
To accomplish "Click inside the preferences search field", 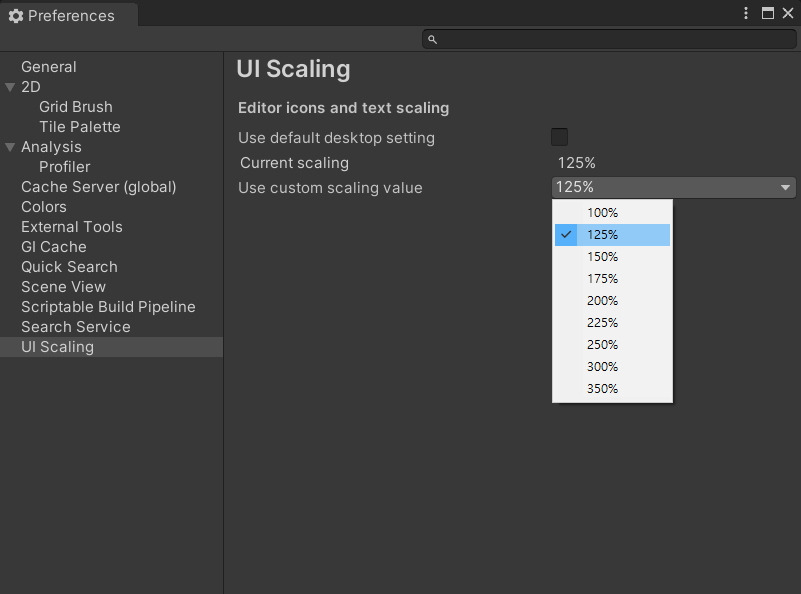I will click(x=610, y=40).
